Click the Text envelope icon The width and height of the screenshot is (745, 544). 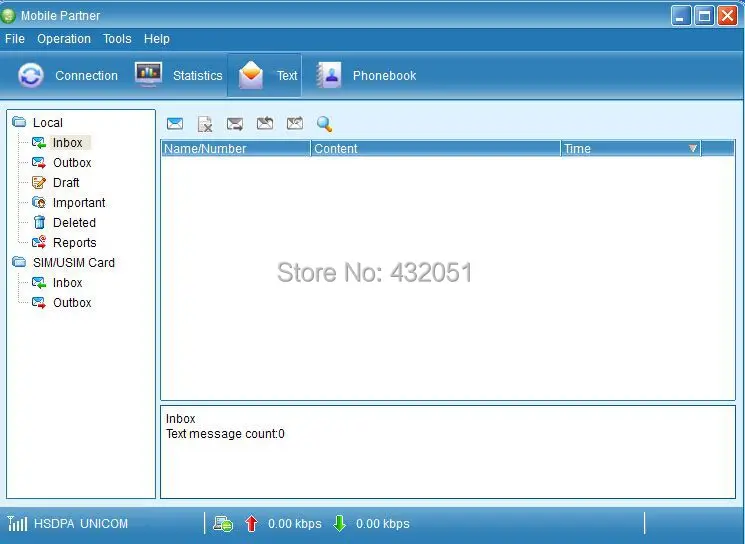click(251, 75)
